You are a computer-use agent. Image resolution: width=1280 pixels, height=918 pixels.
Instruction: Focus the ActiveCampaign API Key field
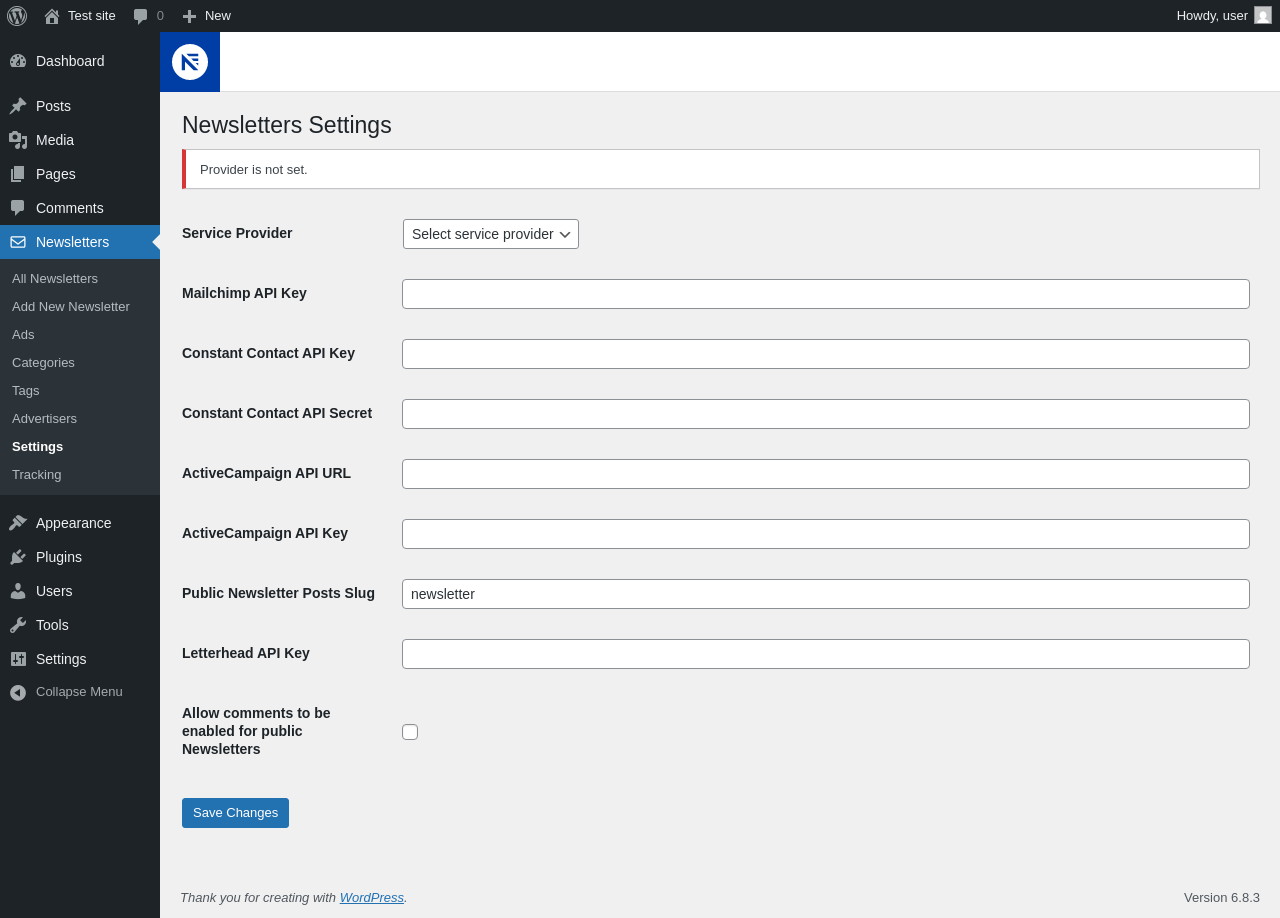point(826,534)
